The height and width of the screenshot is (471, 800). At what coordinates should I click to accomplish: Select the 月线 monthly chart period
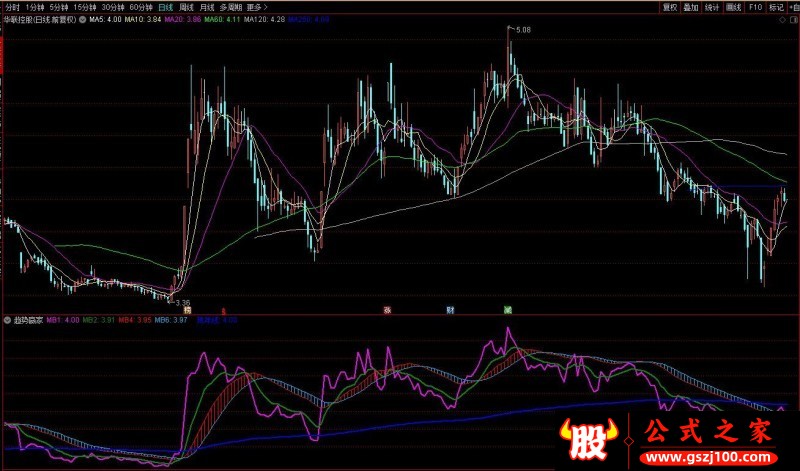[208, 6]
